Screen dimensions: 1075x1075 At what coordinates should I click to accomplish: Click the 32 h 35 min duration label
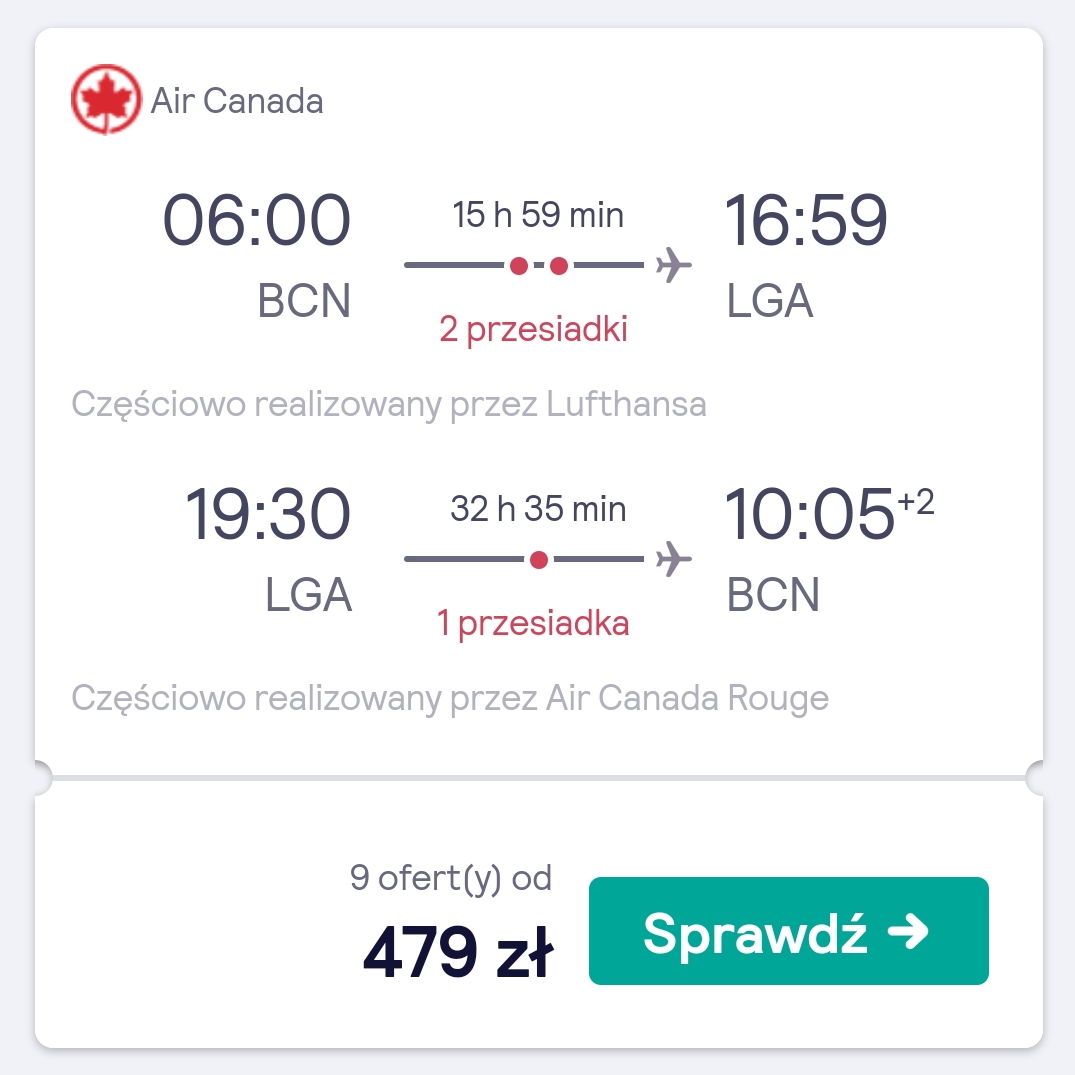pos(538,509)
